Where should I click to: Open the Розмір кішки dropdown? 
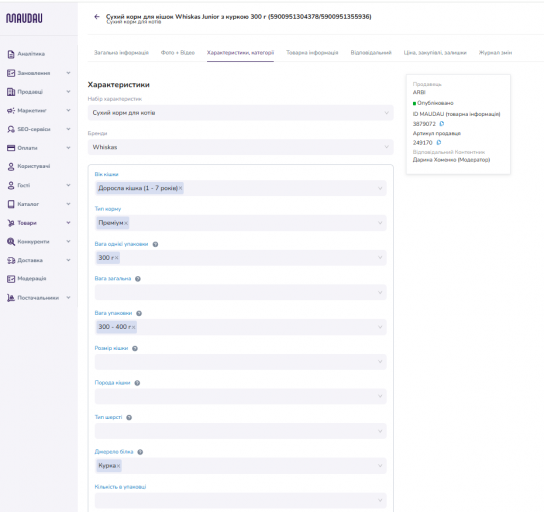[240, 362]
